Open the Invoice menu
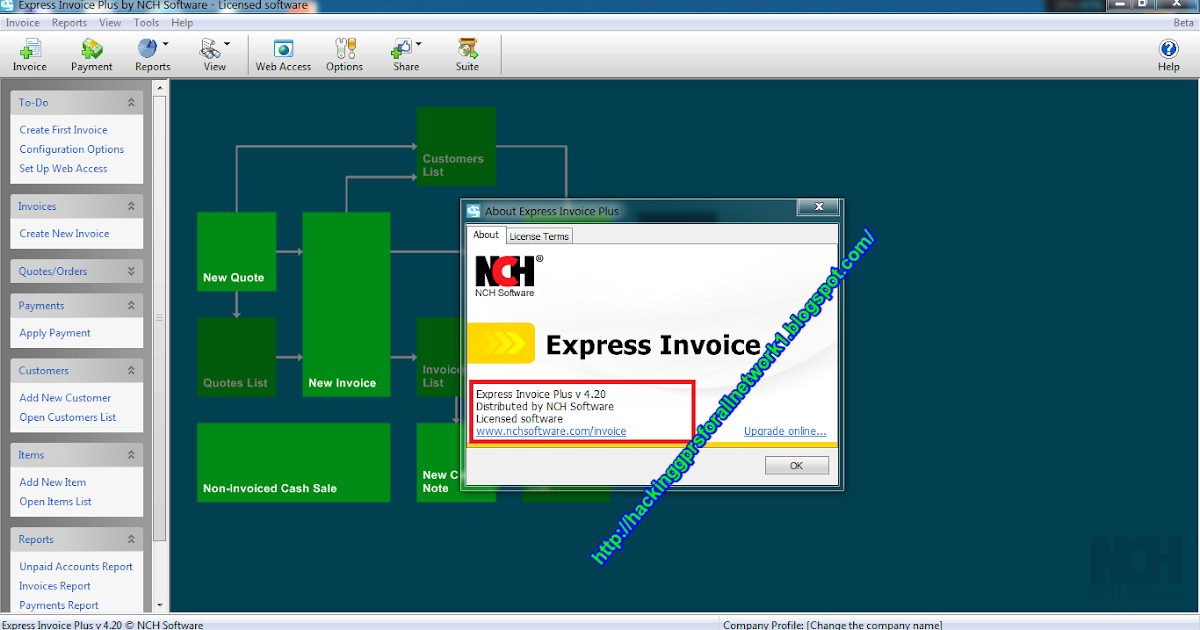The height and width of the screenshot is (630, 1200). pos(23,22)
